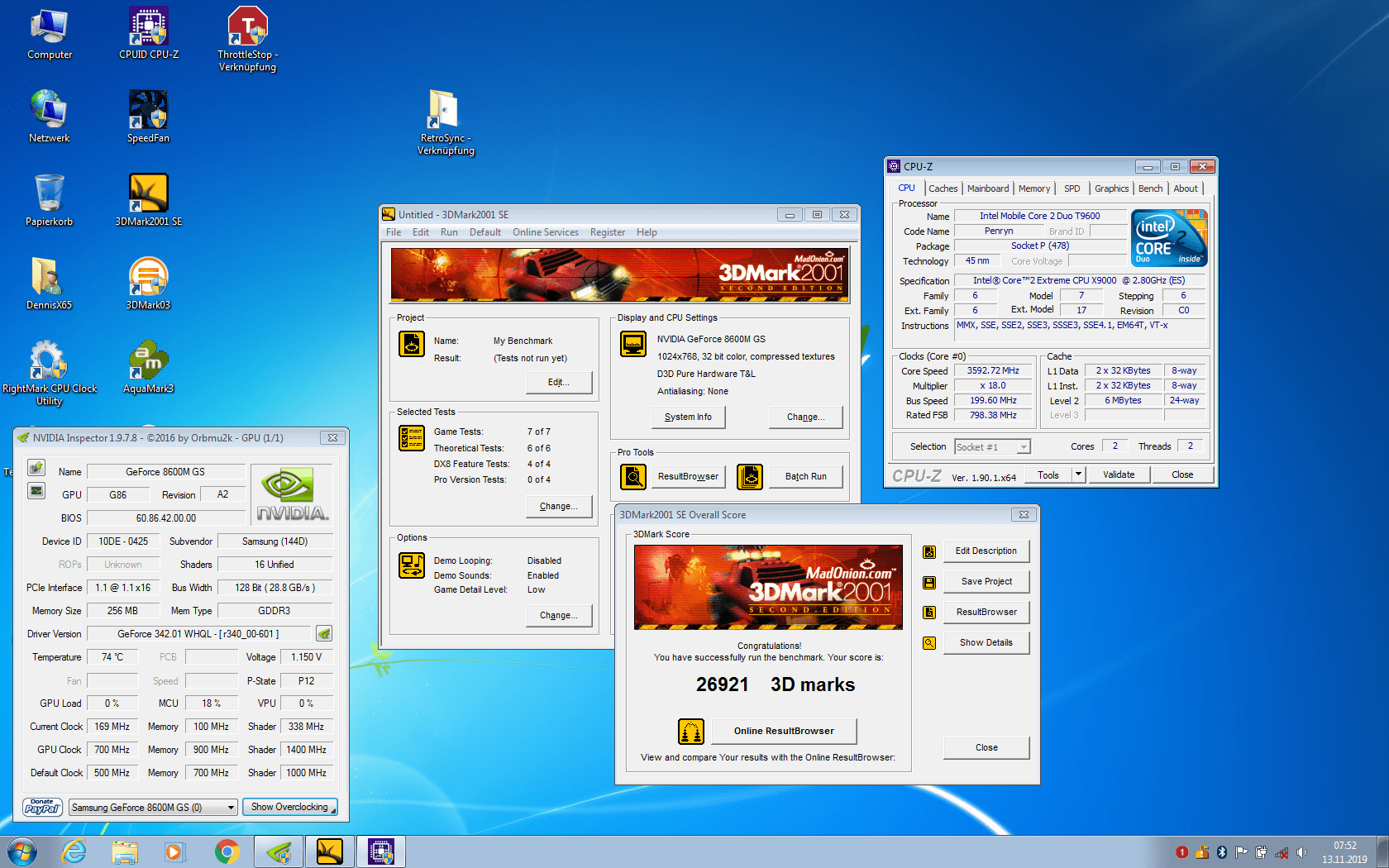Click the Selected Tests checklist icon
Viewport: 1389px width, 868px height.
tap(412, 437)
